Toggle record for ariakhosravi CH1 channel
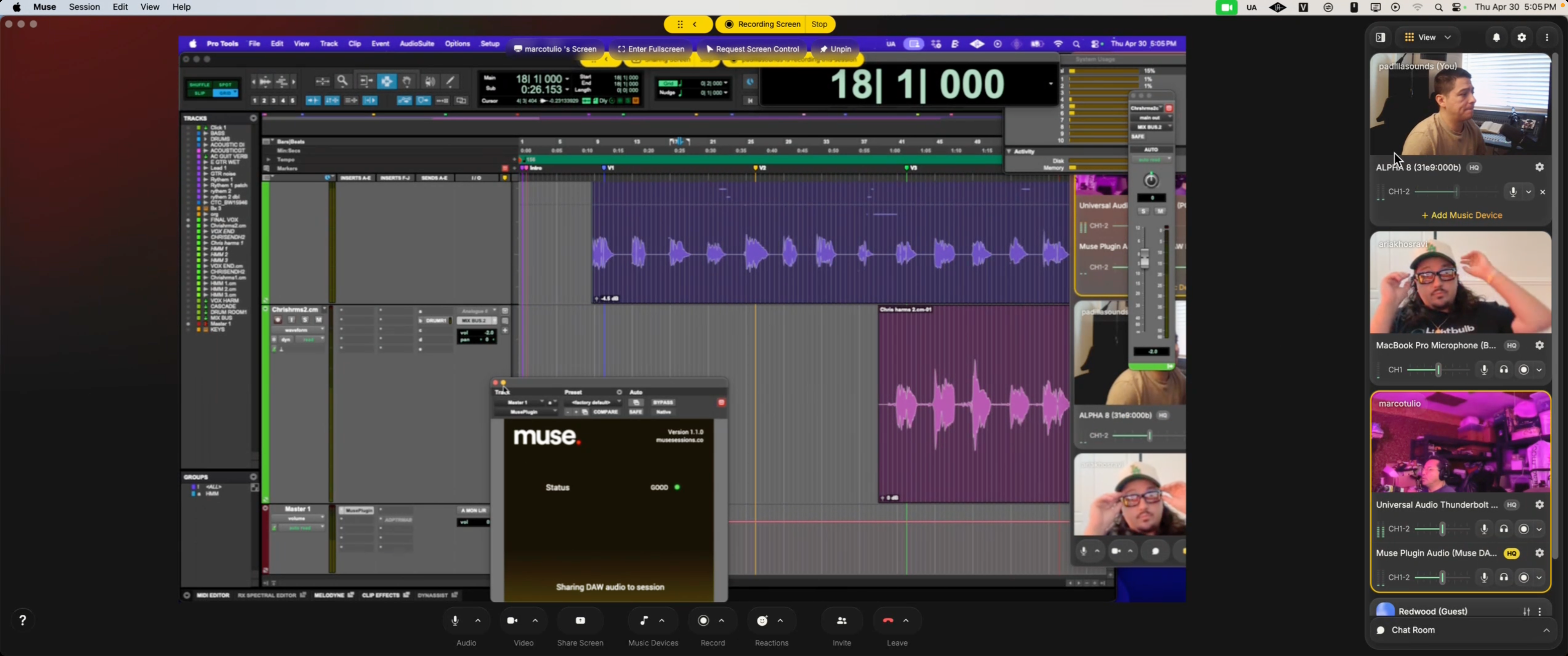Viewport: 1568px width, 656px height. click(1523, 369)
